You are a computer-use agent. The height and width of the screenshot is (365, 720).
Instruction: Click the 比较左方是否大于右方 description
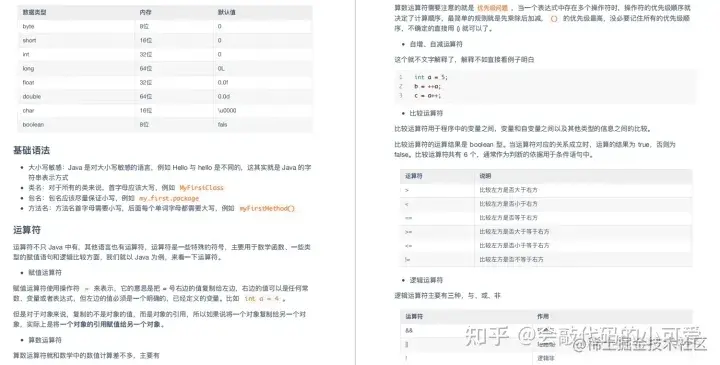(508, 190)
